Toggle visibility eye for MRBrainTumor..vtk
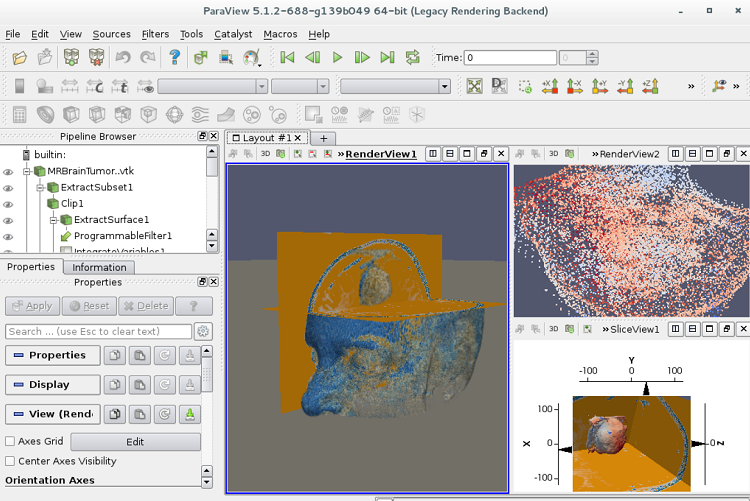 point(8,171)
